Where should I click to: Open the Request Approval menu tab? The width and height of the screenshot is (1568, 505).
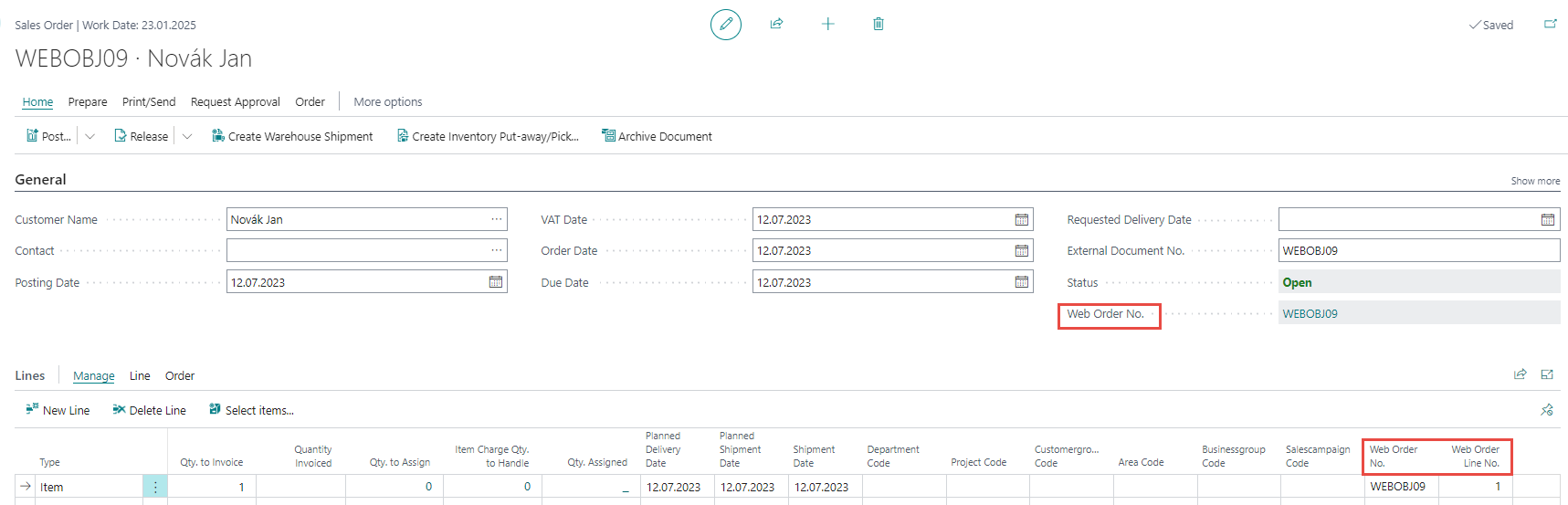coord(235,102)
